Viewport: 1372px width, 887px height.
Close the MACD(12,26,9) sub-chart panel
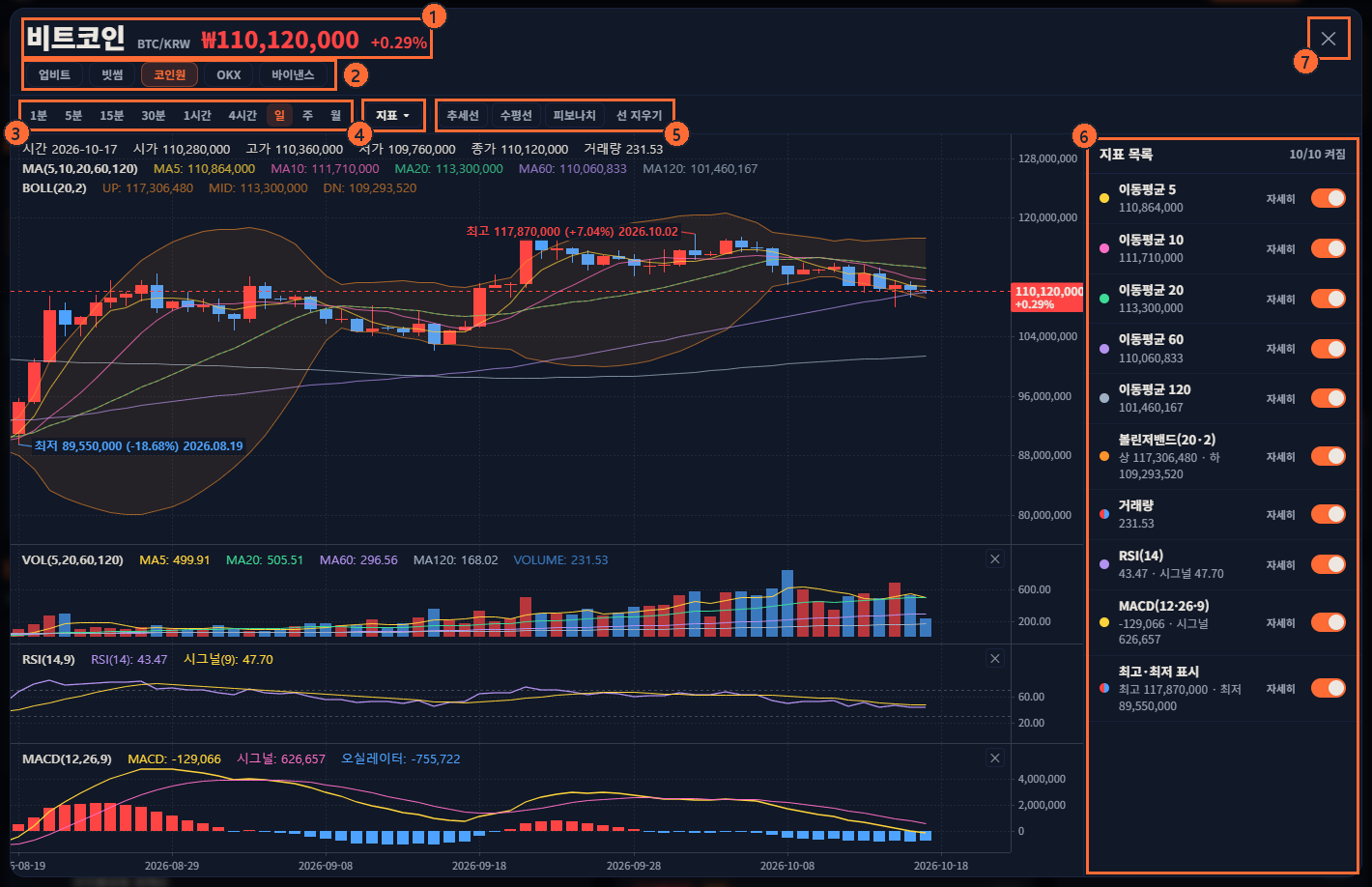click(995, 758)
